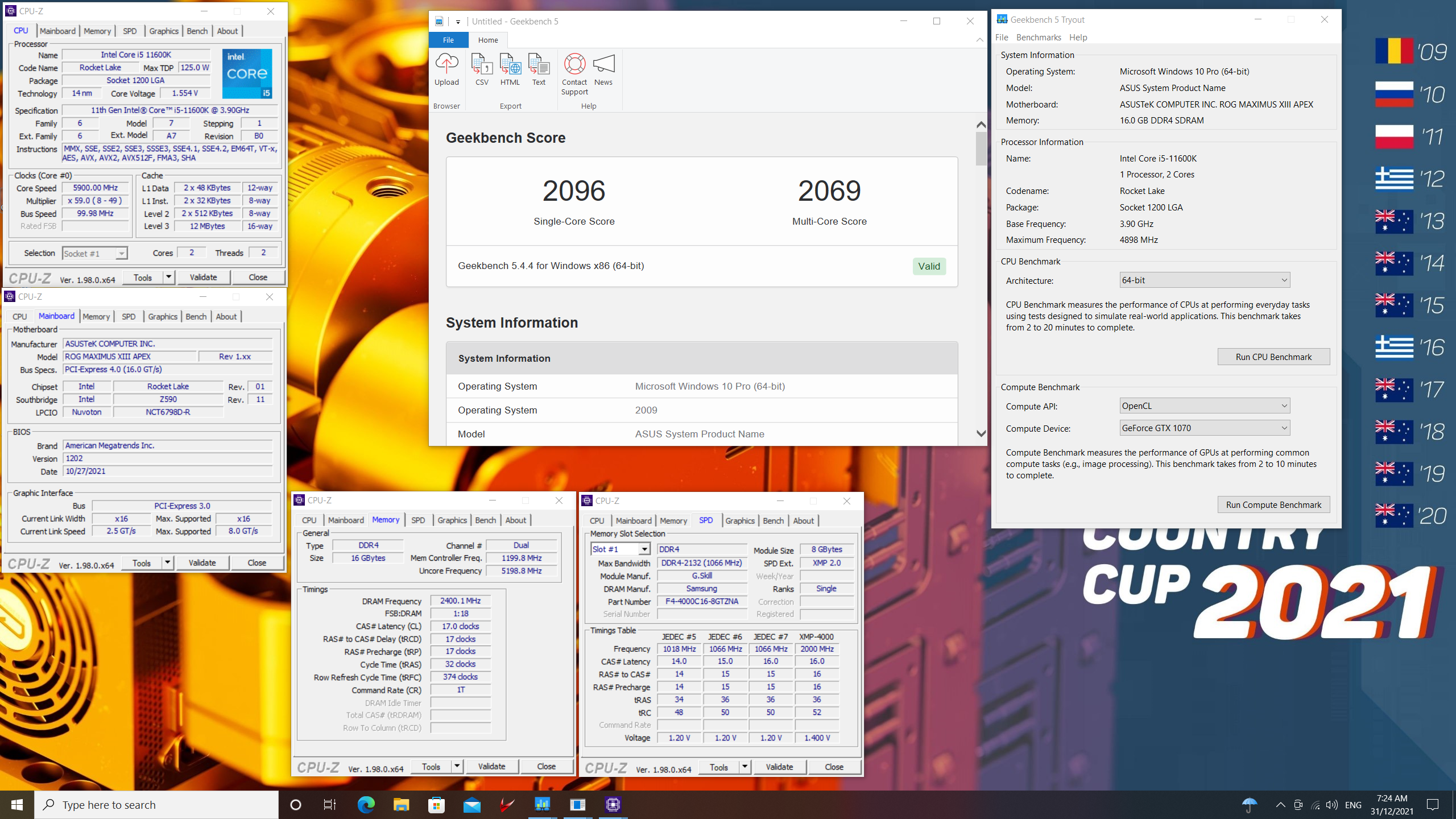This screenshot has height=819, width=1456.
Task: Click the Geekbench results scrollbar thumb
Action: 981,148
